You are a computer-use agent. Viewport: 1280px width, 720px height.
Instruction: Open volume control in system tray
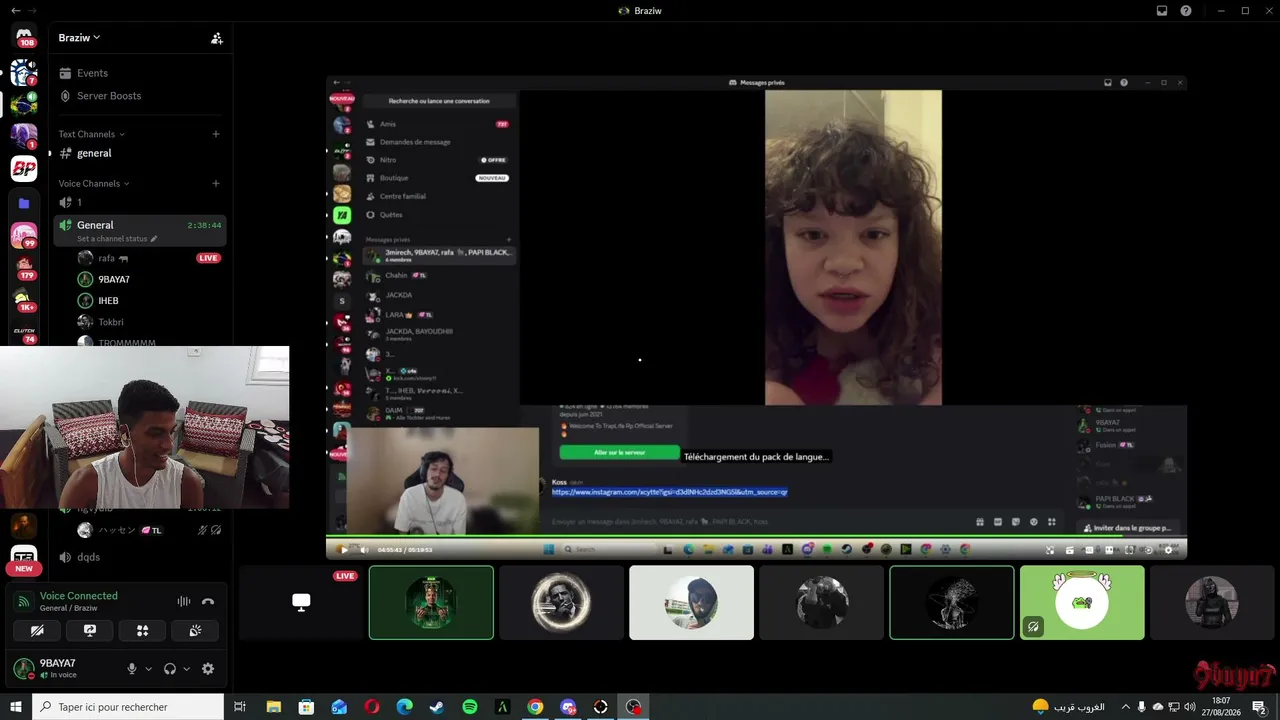[1189, 707]
